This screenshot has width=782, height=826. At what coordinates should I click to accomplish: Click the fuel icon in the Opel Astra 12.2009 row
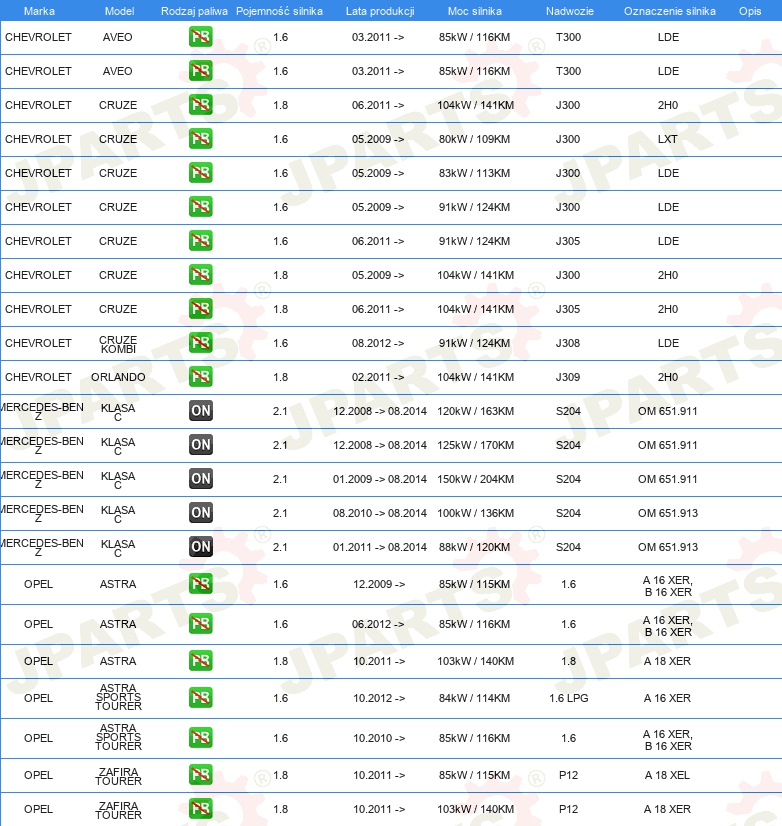pos(201,584)
